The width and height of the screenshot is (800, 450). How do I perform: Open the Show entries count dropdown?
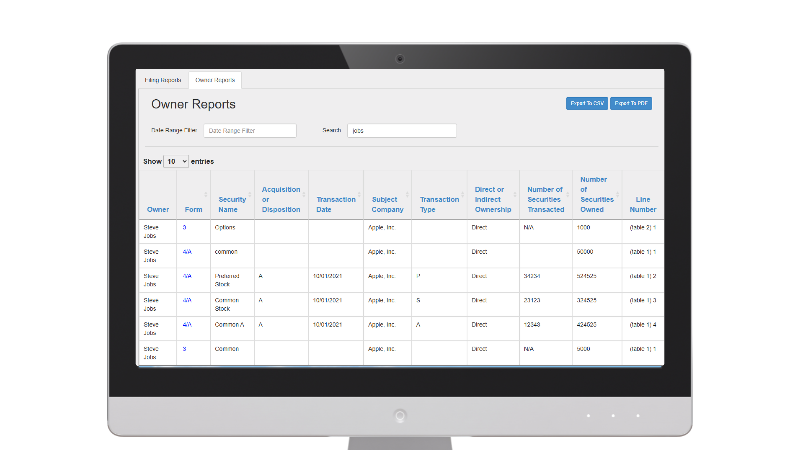176,161
